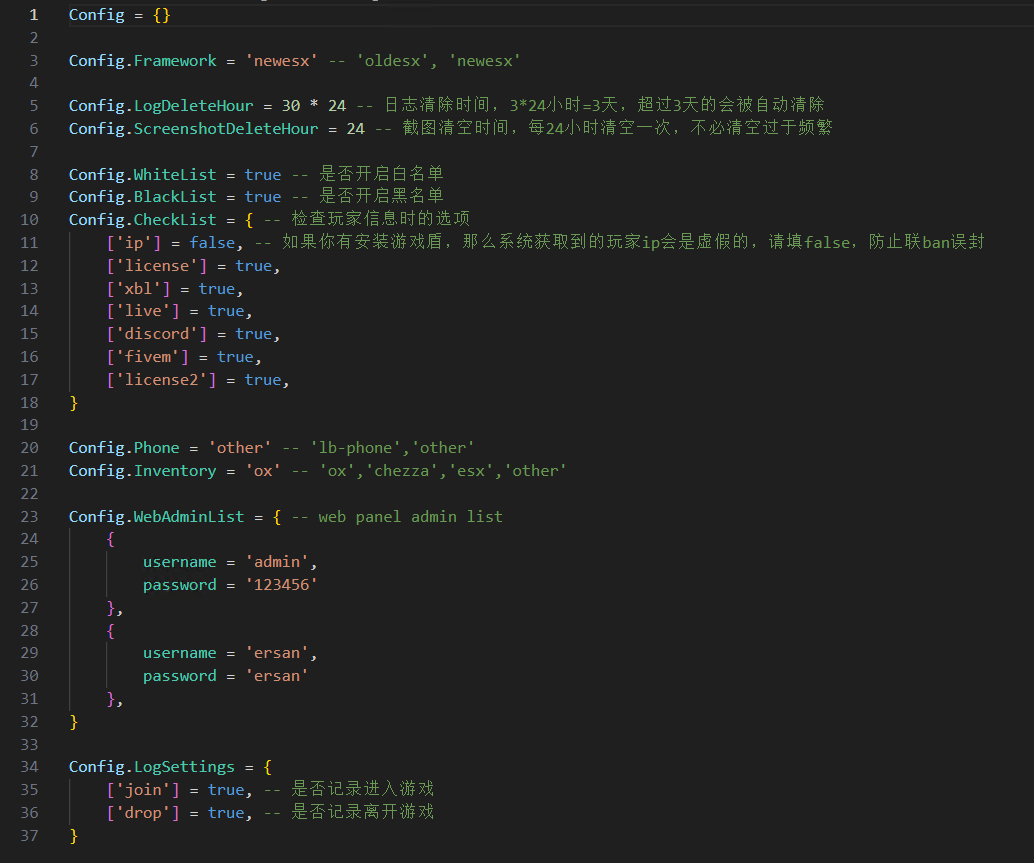Click the true value of Config.BlackList
The image size is (1034, 863).
pyautogui.click(x=262, y=196)
